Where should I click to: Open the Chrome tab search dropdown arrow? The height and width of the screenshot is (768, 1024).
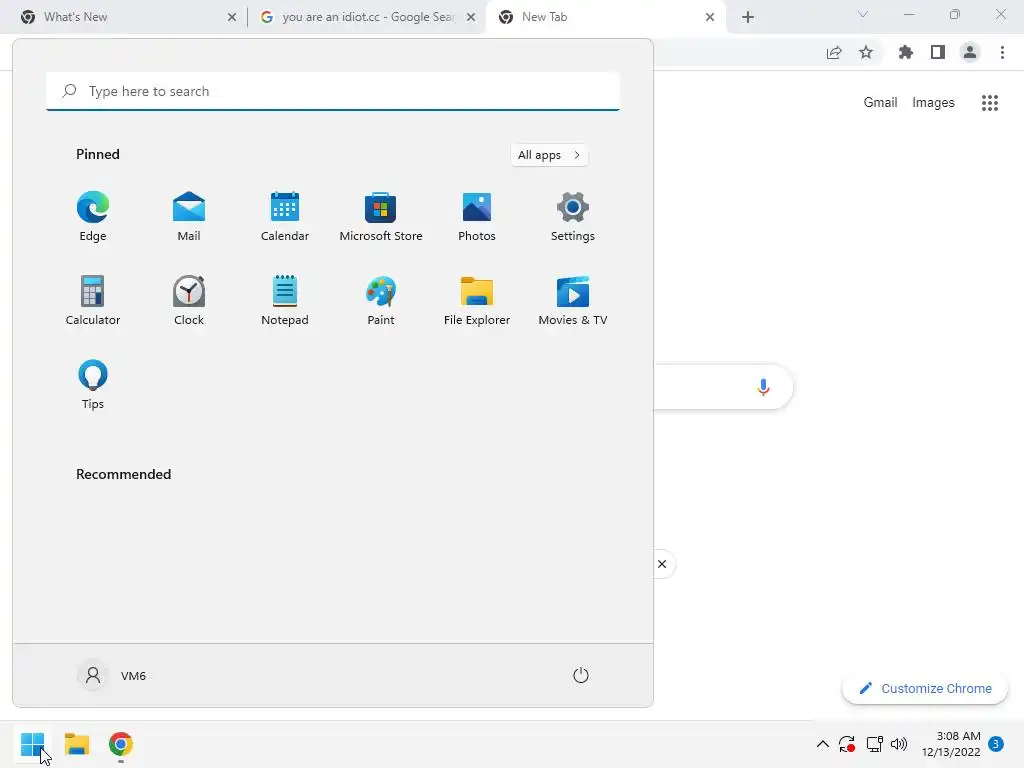863,14
